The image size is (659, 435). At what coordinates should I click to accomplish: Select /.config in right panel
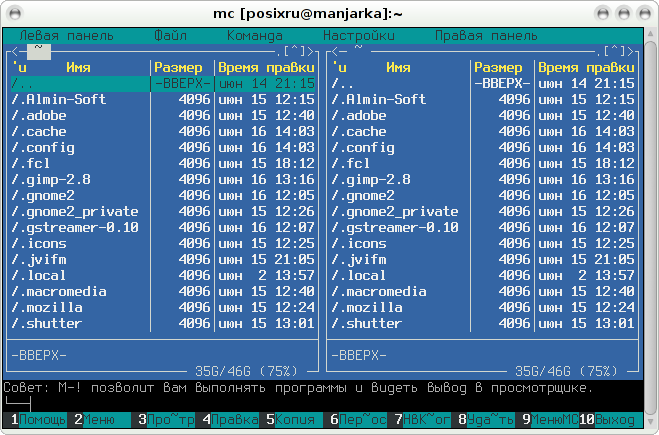(482, 148)
